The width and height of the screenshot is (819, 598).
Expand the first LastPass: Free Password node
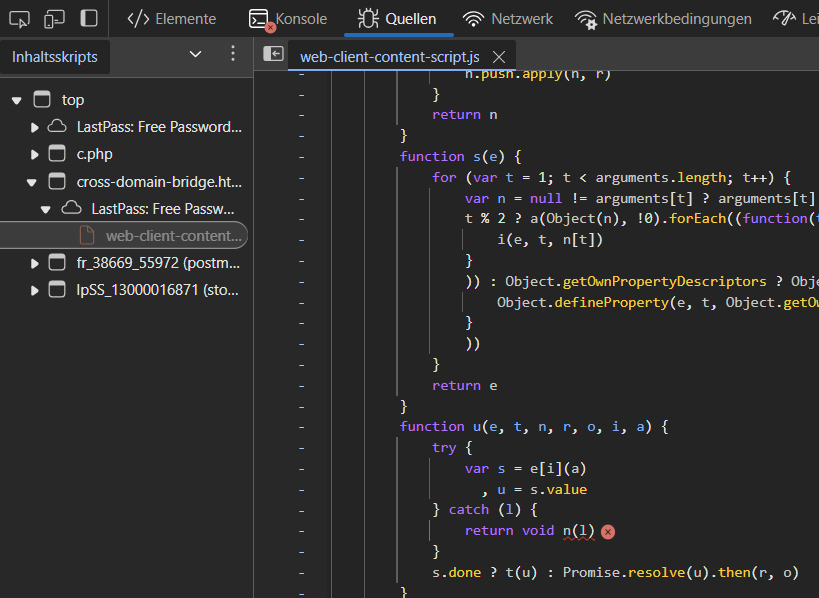34,127
